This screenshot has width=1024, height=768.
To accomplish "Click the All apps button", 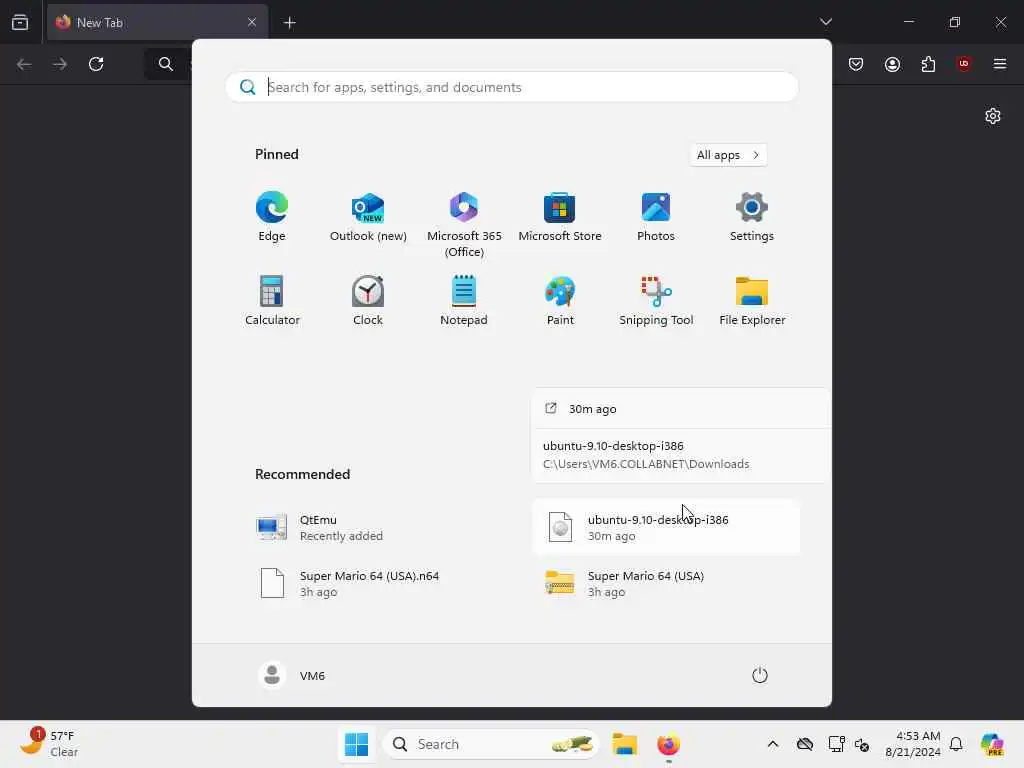I will point(728,155).
